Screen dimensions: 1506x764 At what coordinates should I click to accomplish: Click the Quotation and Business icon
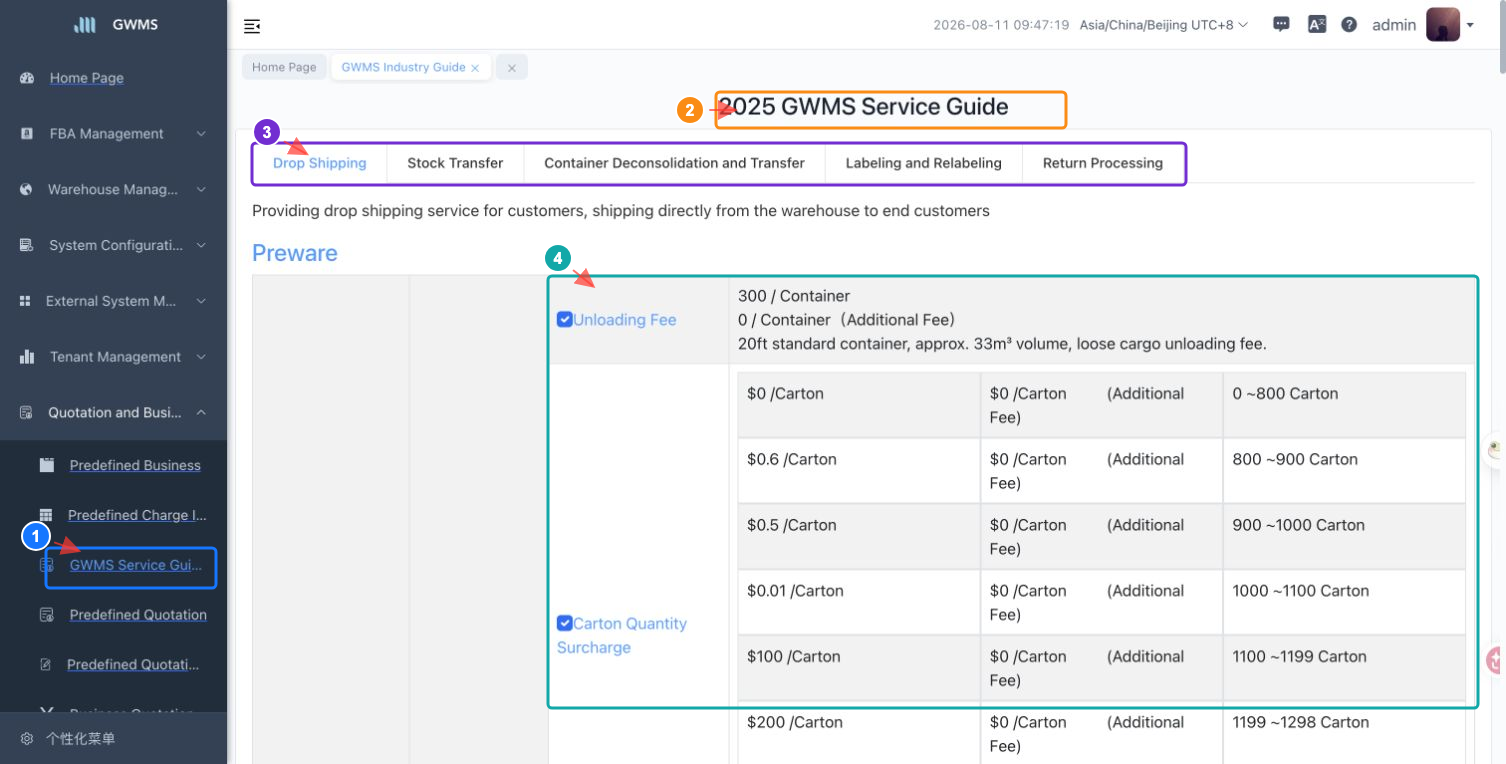27,413
